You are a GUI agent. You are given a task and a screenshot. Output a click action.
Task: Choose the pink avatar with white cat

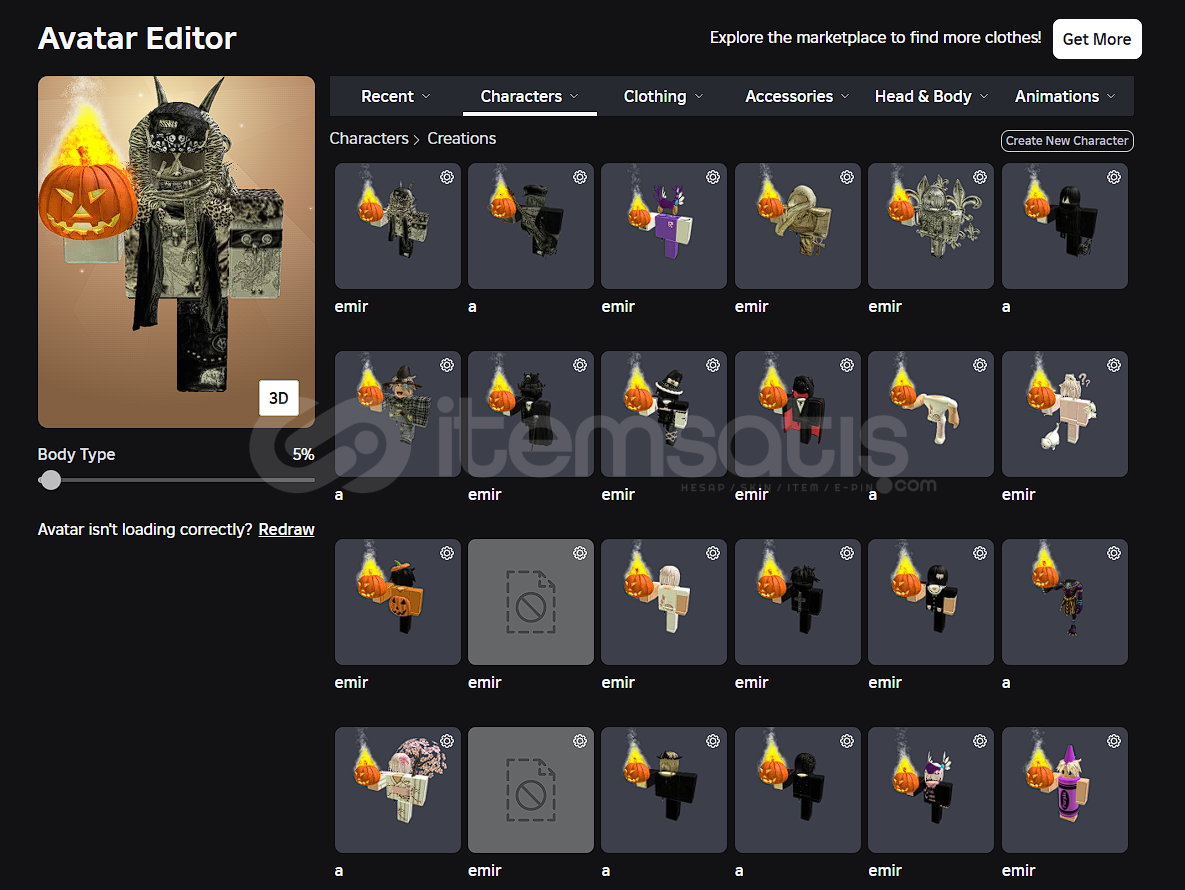[1064, 414]
